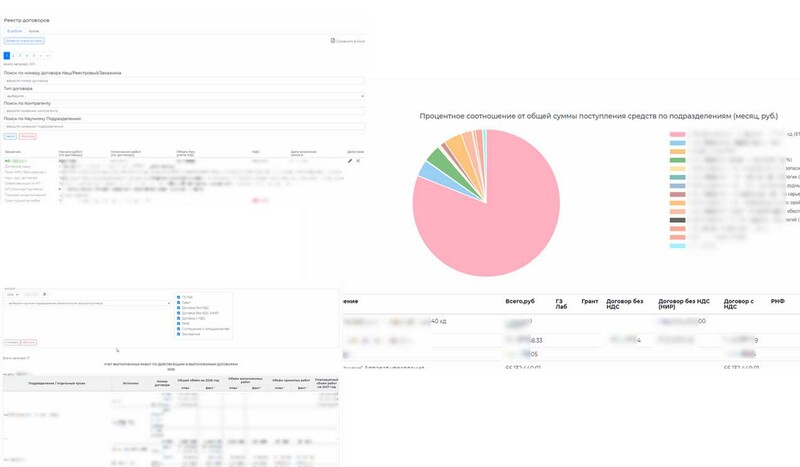Click the blue 'Найти' button
This screenshot has height=467, width=800.
(x=10, y=136)
